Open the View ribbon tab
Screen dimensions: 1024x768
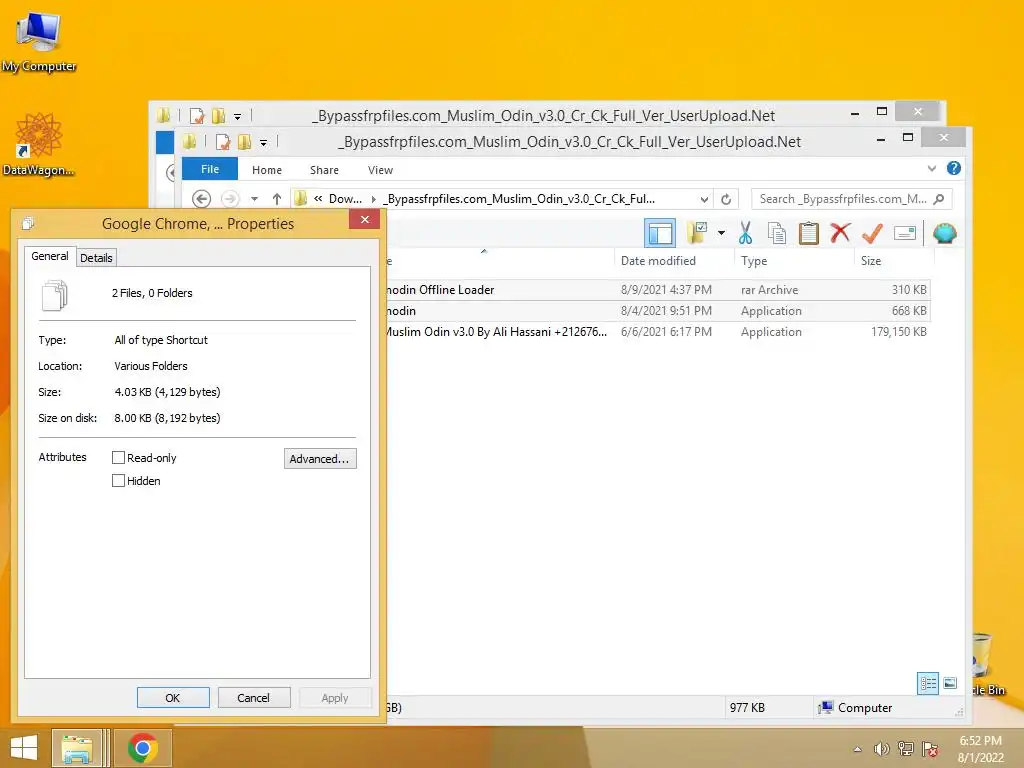pos(380,170)
